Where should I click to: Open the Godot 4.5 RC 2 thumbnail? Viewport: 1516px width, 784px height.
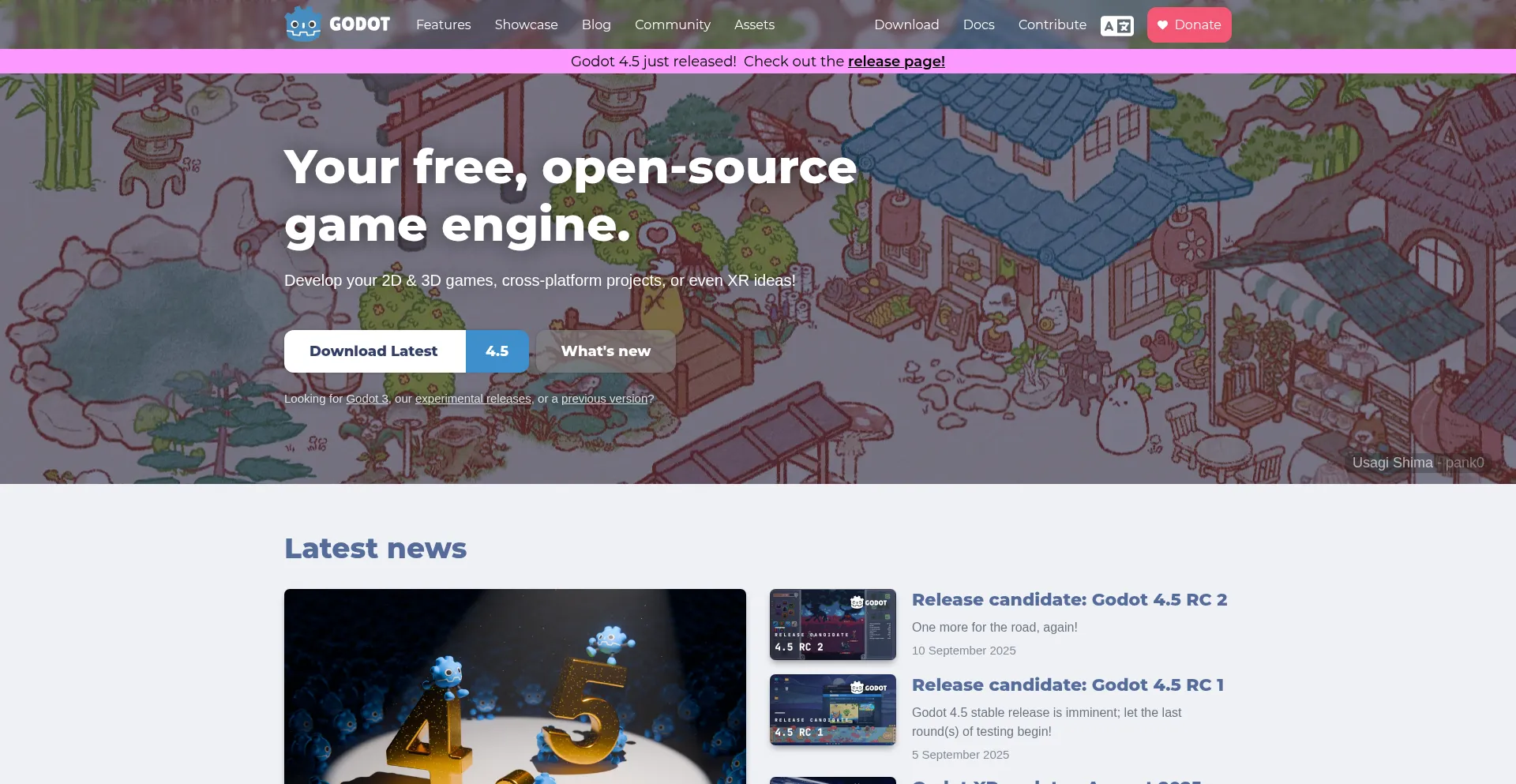[x=833, y=625]
